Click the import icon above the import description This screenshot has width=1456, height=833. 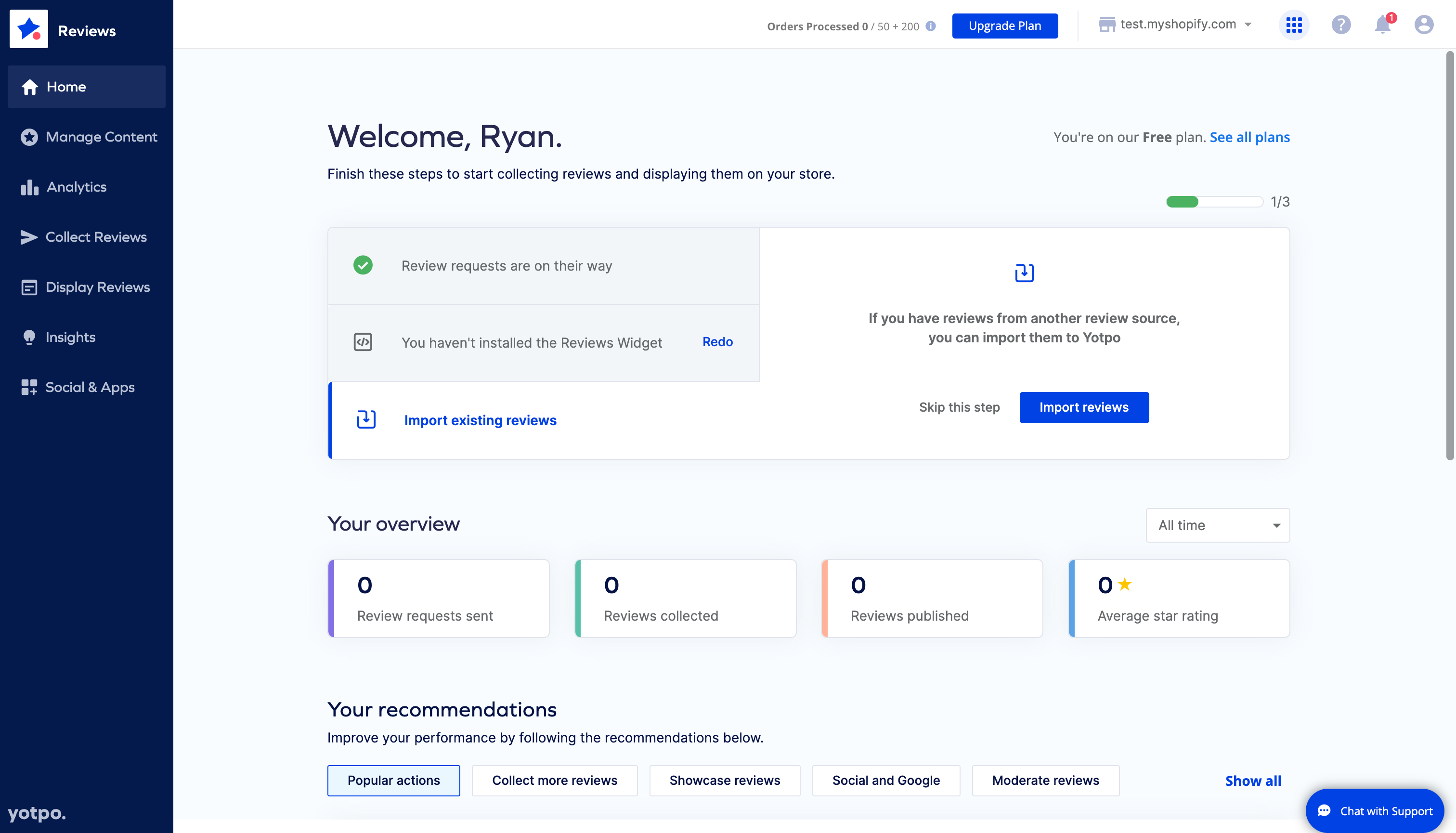1024,273
